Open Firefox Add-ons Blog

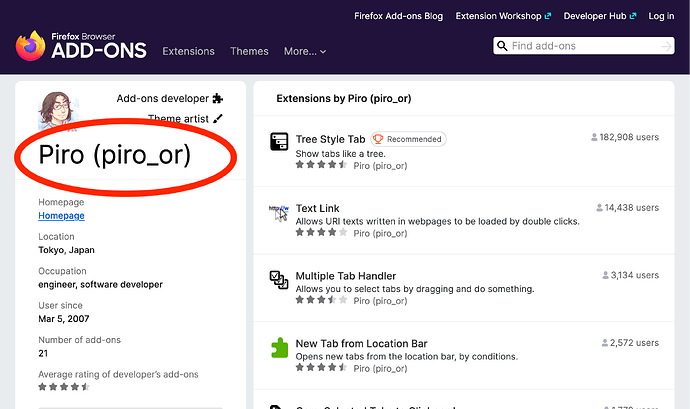pos(399,16)
